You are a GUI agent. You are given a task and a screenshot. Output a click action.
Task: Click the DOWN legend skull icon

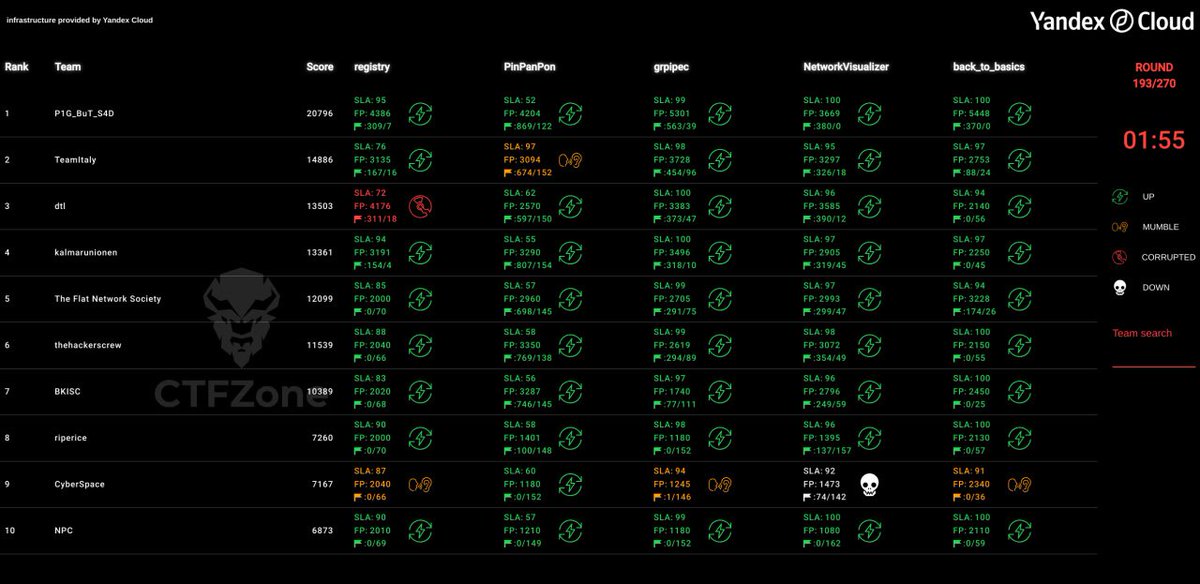pos(1121,287)
